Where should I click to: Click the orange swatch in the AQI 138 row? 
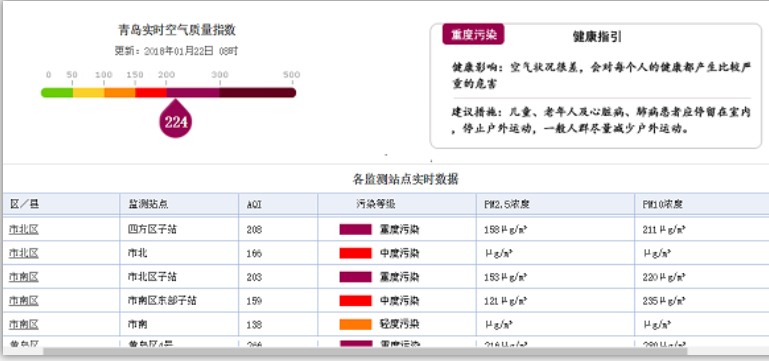click(356, 324)
